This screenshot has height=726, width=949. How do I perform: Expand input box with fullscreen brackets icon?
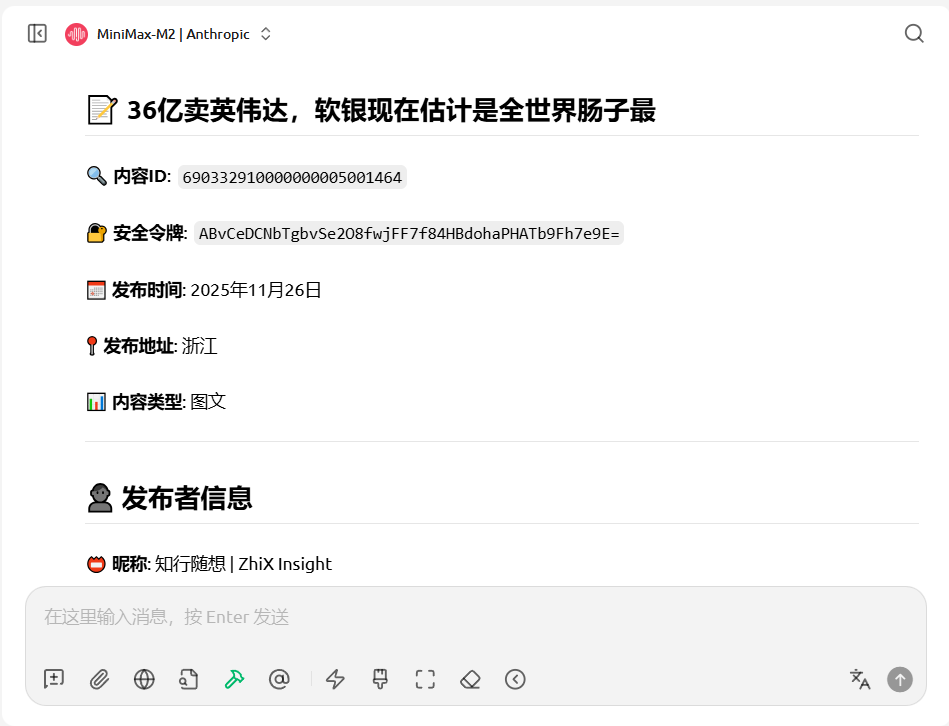425,679
